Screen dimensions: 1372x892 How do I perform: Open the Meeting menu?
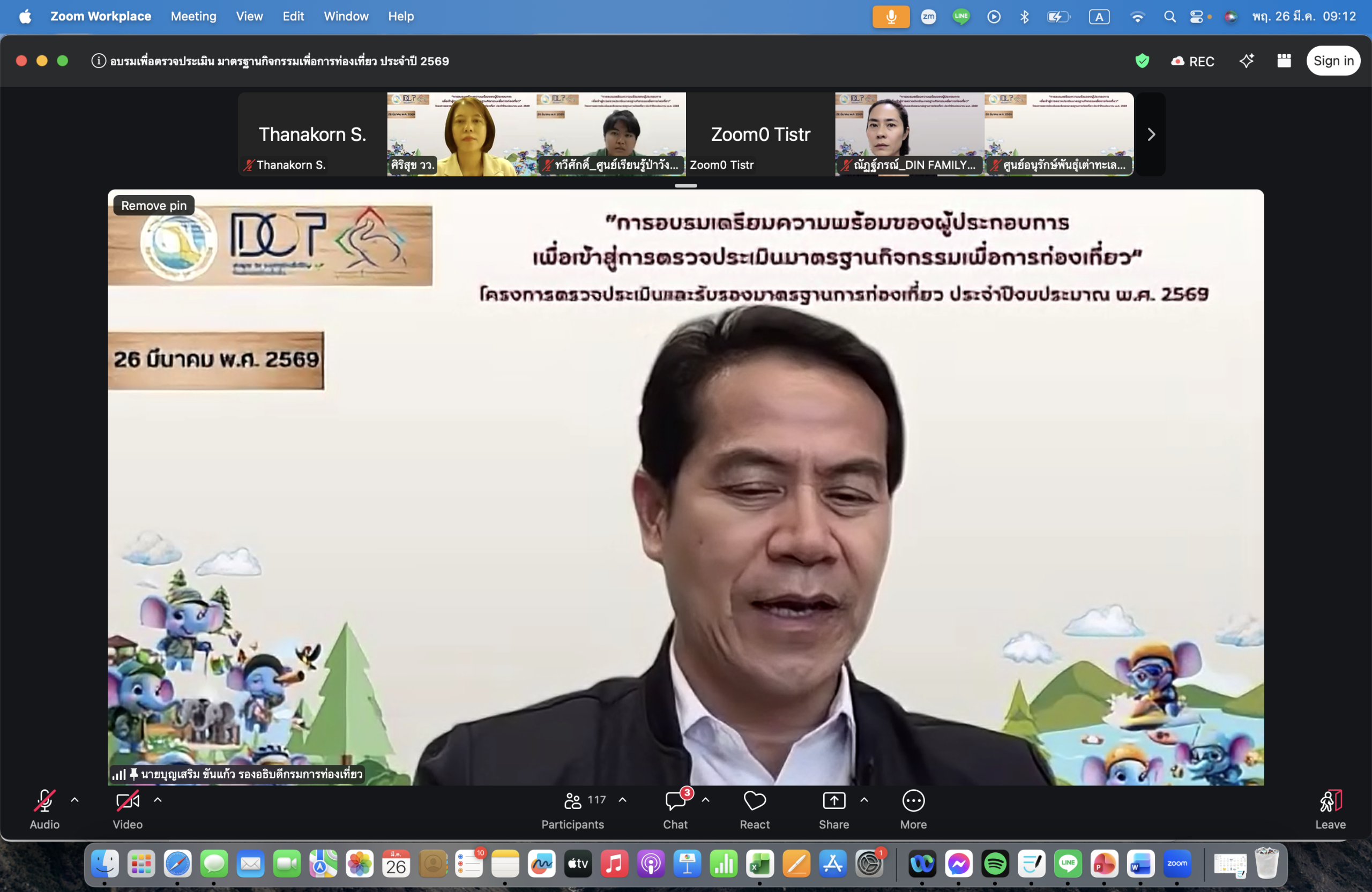(193, 16)
